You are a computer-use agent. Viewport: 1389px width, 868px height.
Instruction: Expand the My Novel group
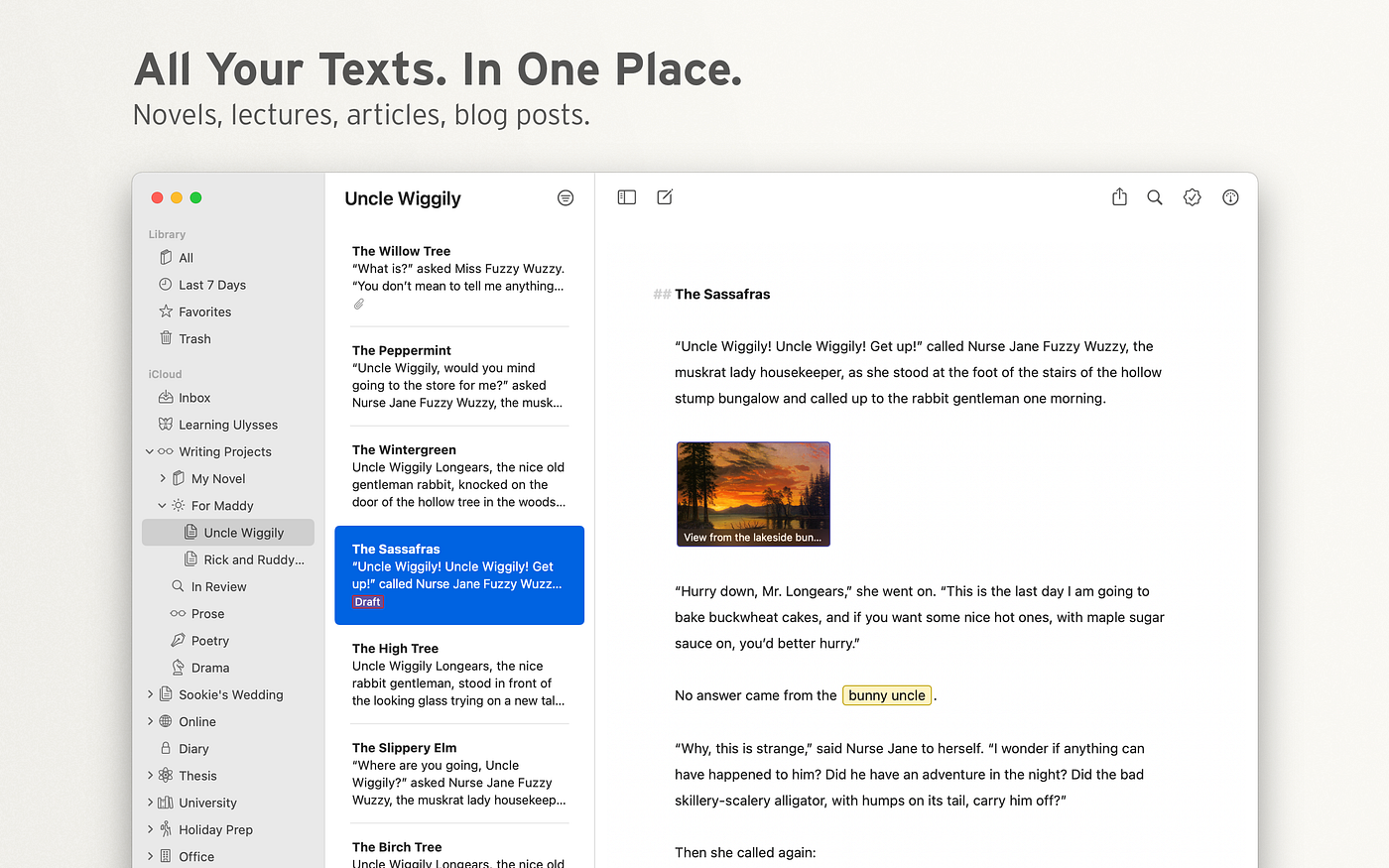164,478
